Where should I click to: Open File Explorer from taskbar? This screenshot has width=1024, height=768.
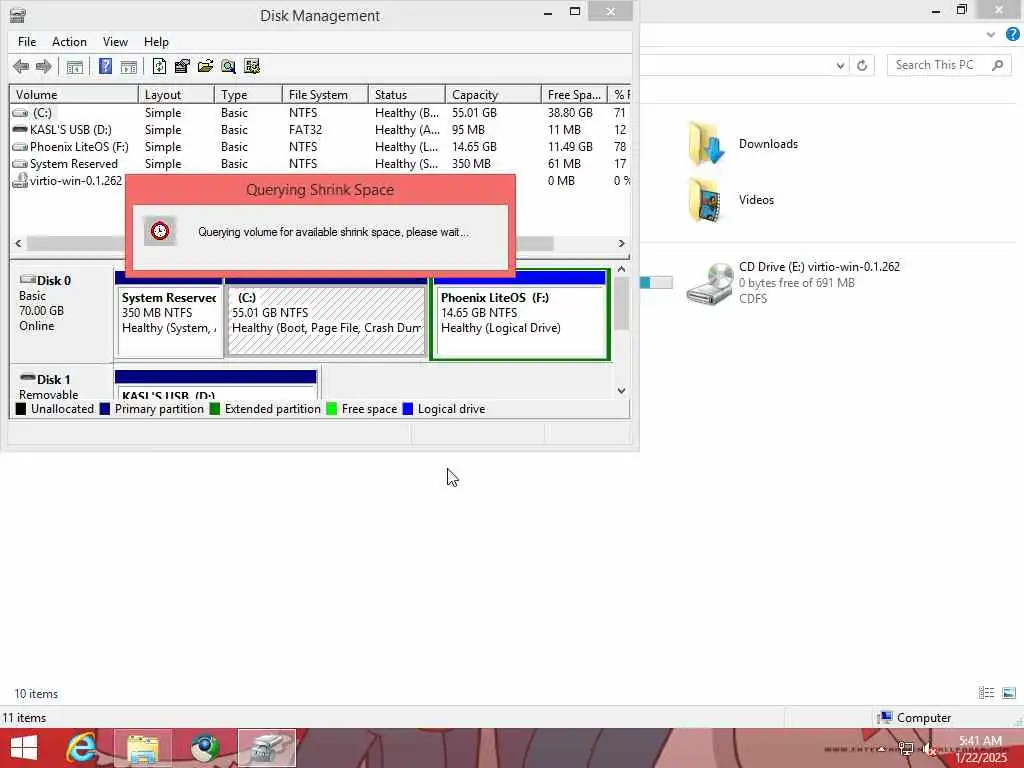tap(143, 748)
